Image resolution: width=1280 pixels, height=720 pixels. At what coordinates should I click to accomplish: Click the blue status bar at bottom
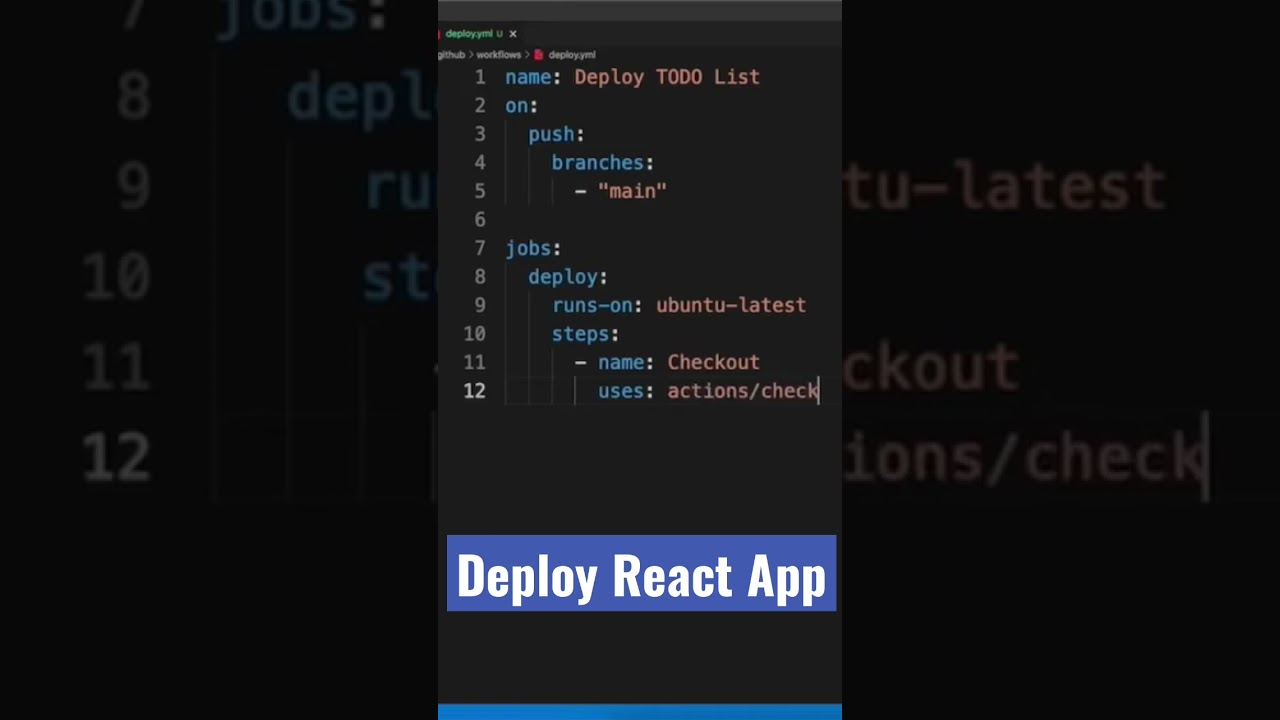pyautogui.click(x=640, y=712)
